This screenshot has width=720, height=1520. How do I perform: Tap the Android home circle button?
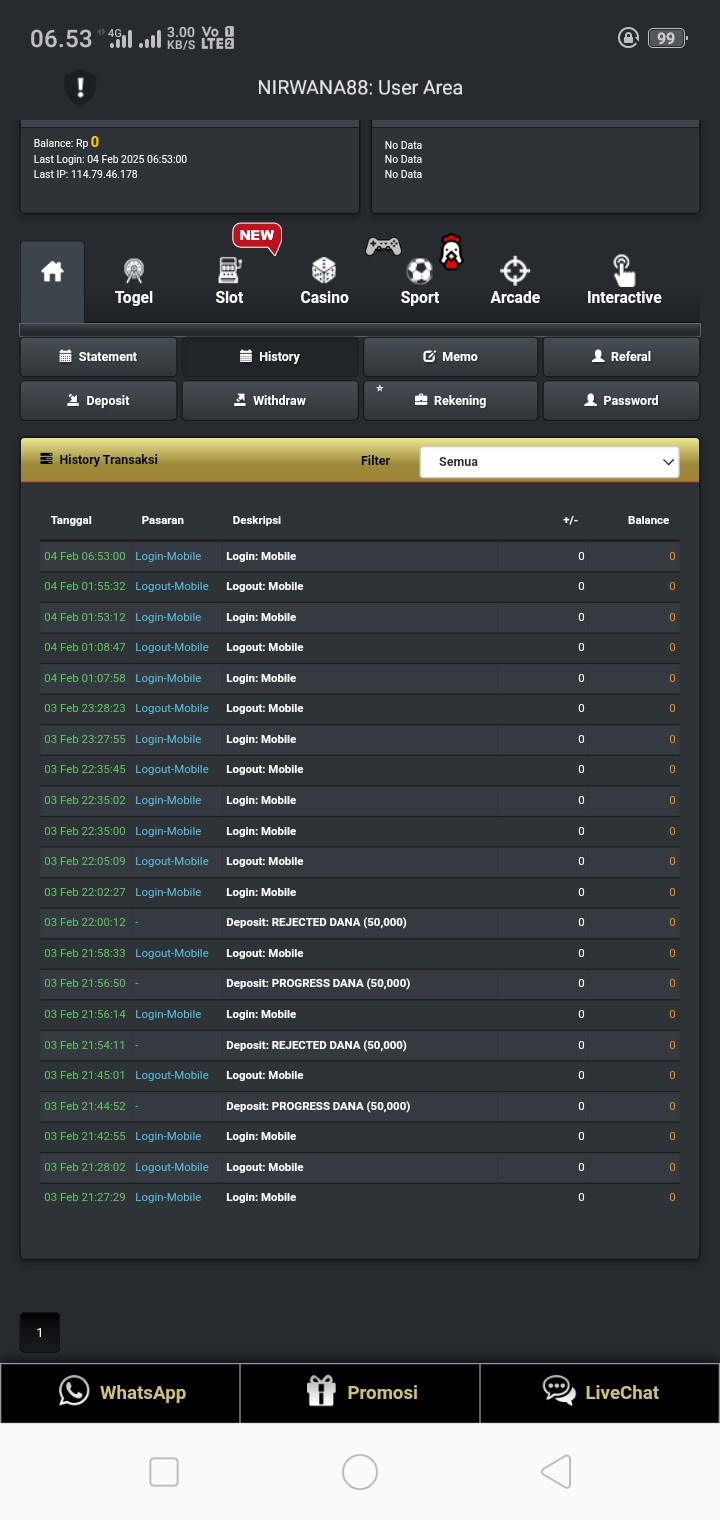(360, 1472)
